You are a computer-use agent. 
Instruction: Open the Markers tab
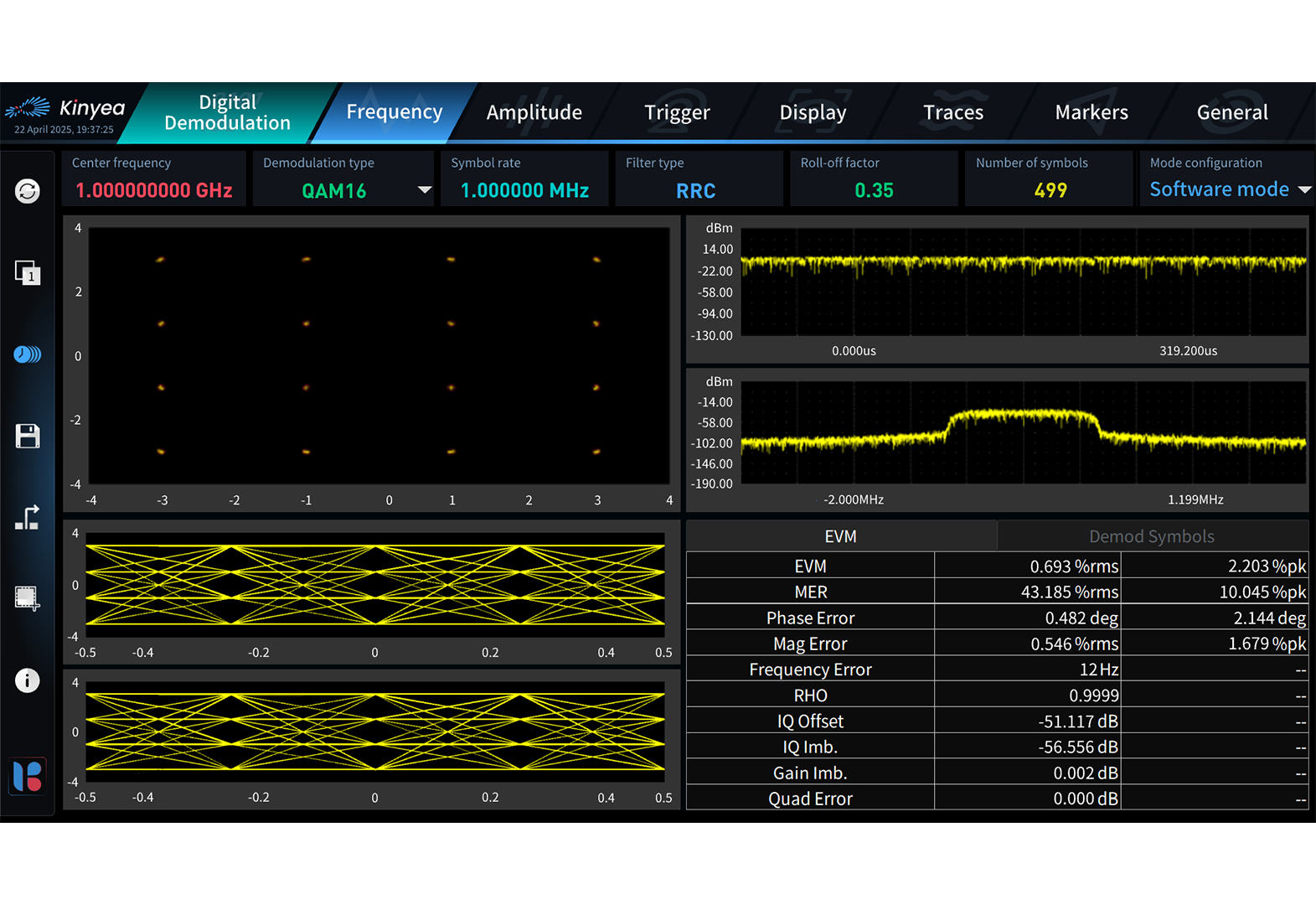point(1092,112)
